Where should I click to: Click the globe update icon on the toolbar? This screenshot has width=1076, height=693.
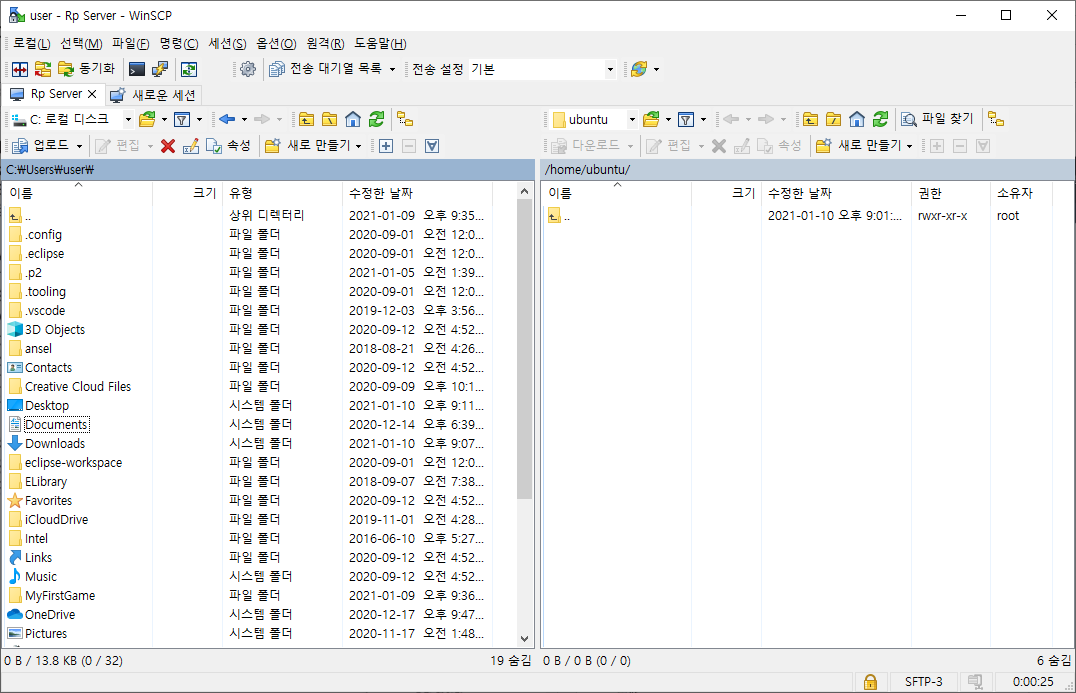[x=639, y=69]
